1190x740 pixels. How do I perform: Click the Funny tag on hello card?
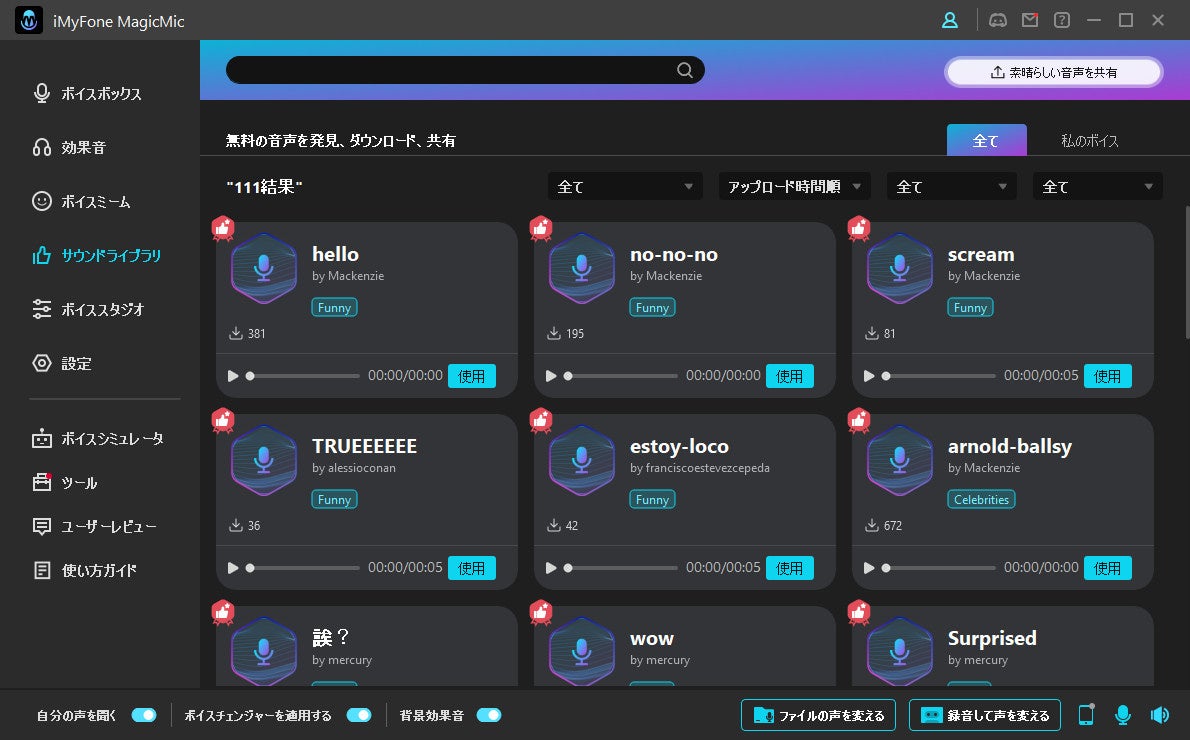pos(334,307)
